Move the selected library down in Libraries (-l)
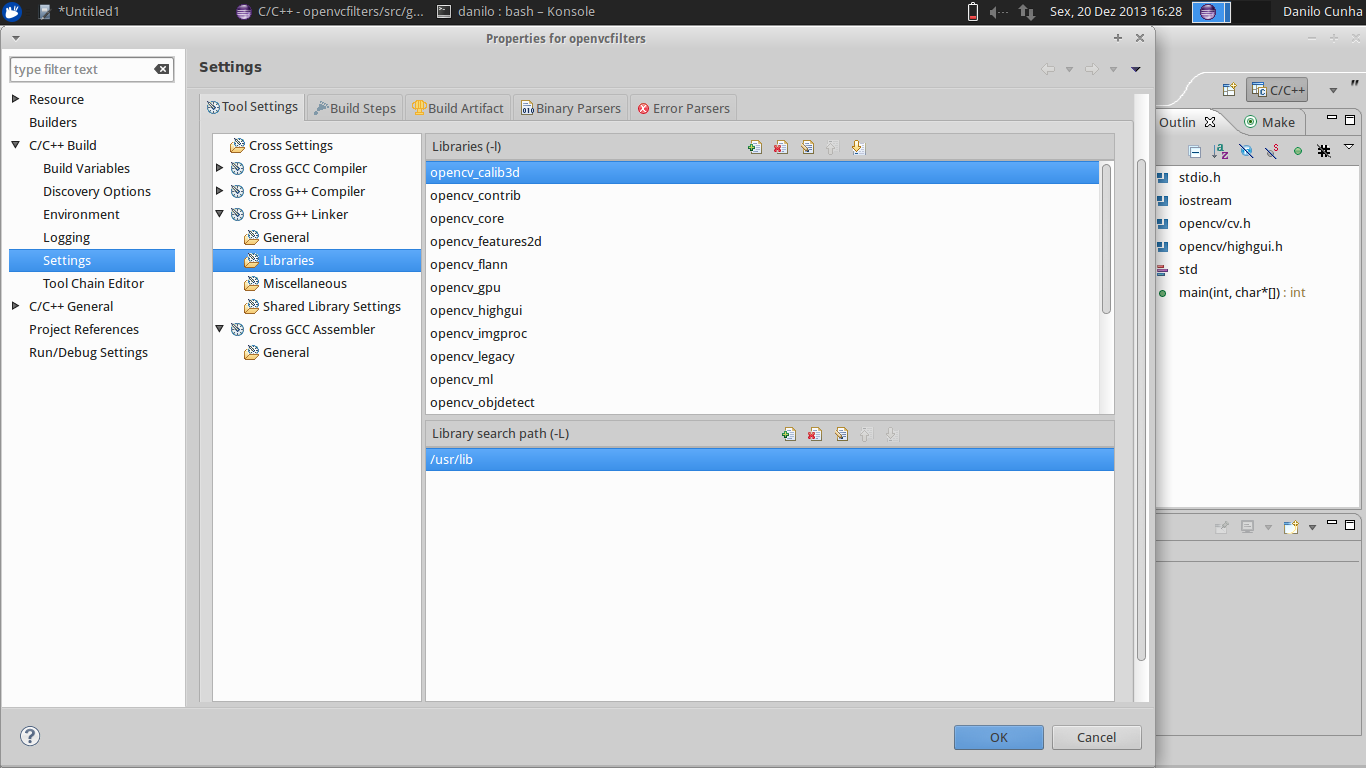Viewport: 1366px width, 768px height. (857, 147)
